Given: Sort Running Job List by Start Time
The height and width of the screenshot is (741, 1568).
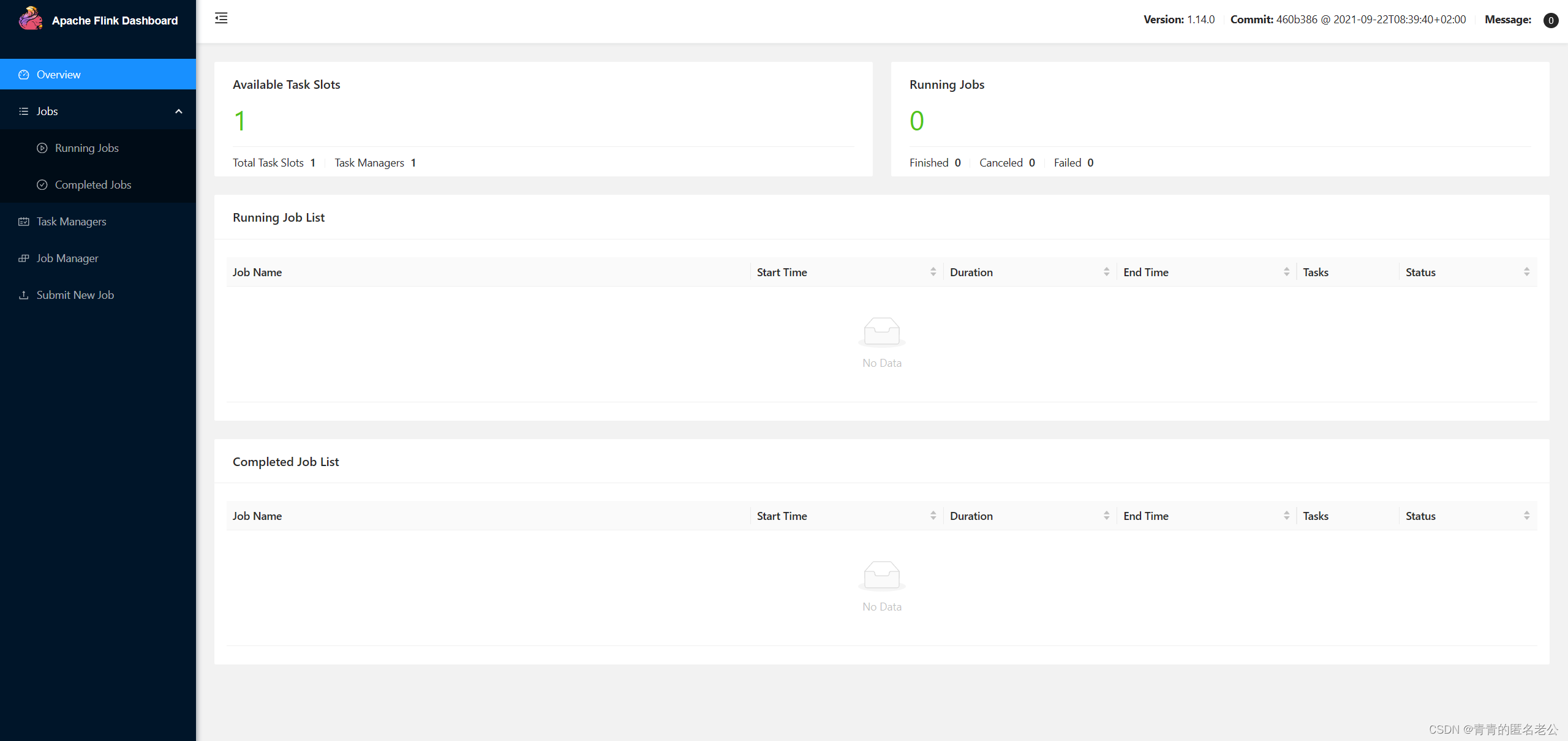Looking at the screenshot, I should click(x=933, y=272).
